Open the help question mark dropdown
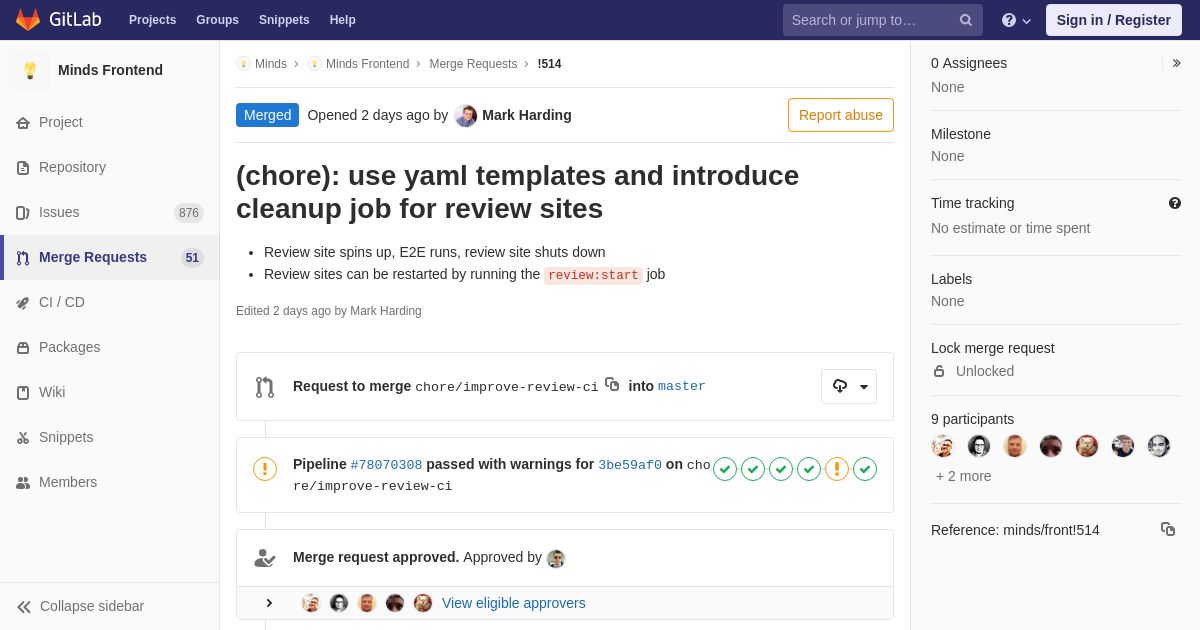The width and height of the screenshot is (1200, 630). coord(1016,20)
